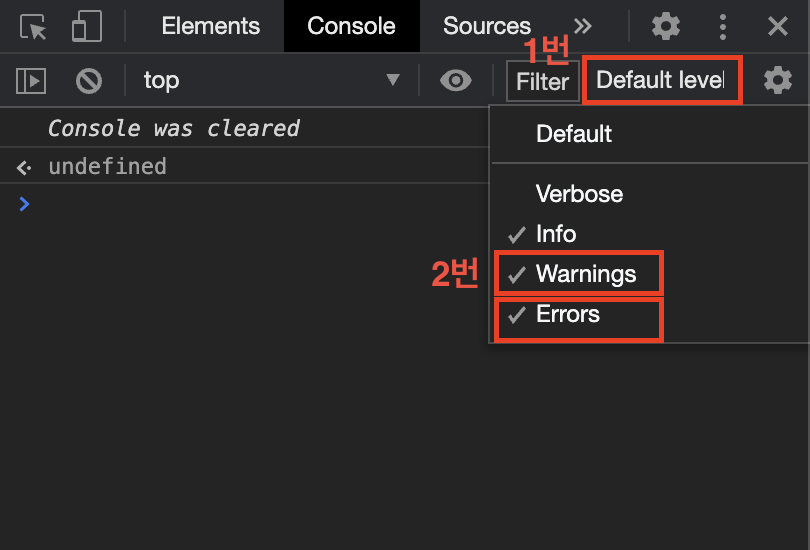Clear the console with the ban icon
The height and width of the screenshot is (550, 810).
coord(89,81)
